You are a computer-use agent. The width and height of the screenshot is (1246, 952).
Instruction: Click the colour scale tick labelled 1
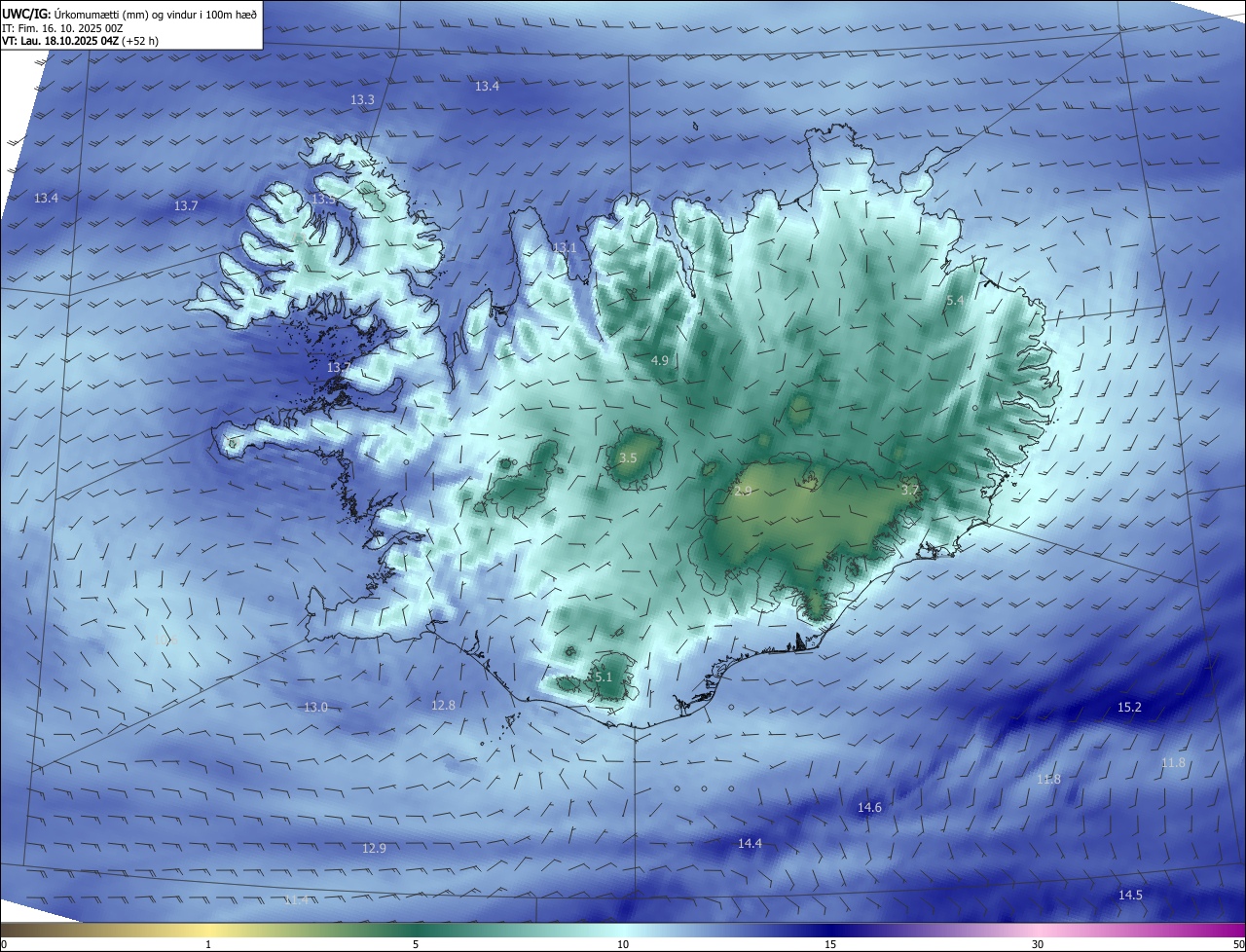point(208,945)
